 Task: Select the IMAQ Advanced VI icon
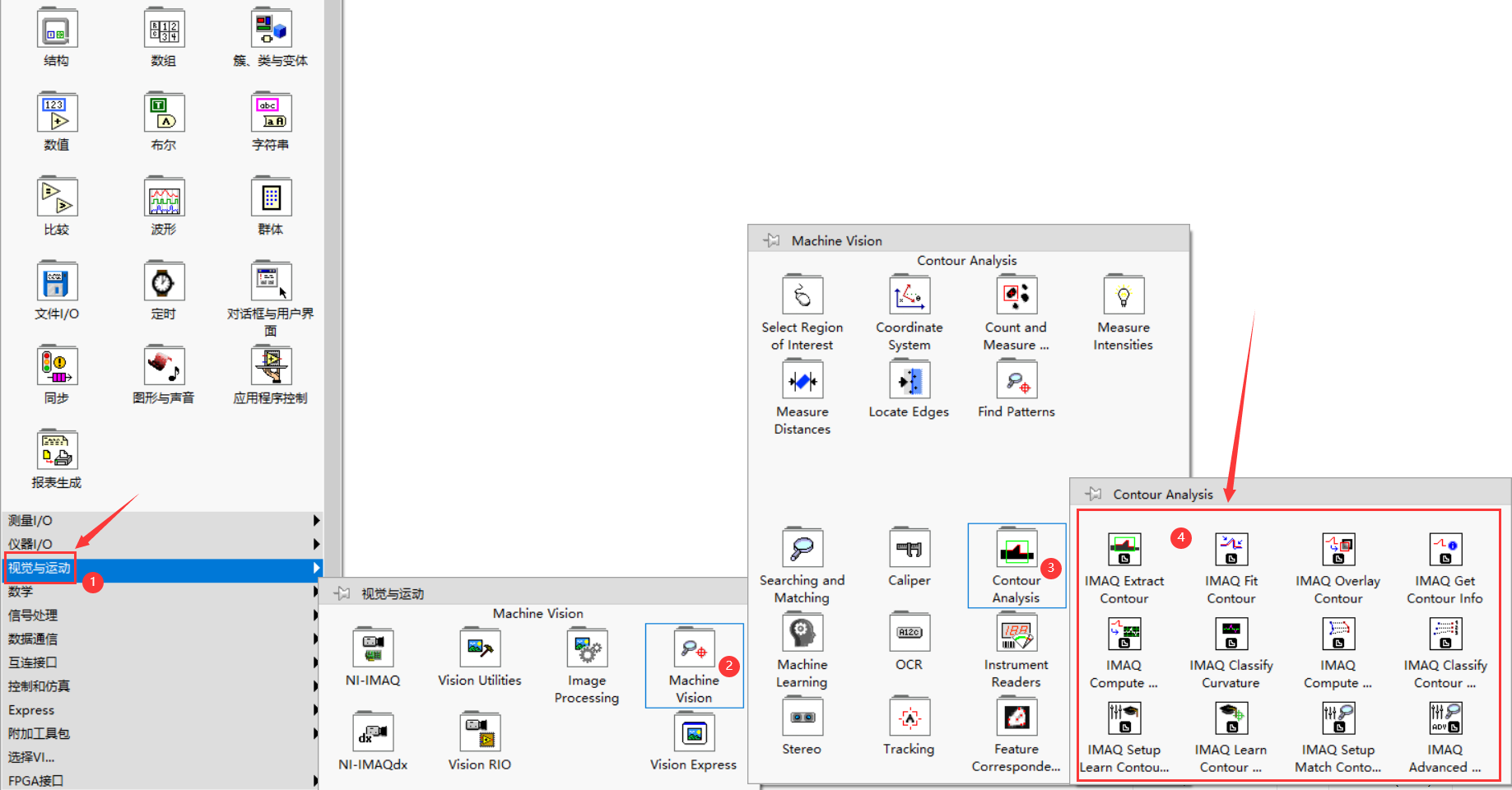pos(1445,718)
